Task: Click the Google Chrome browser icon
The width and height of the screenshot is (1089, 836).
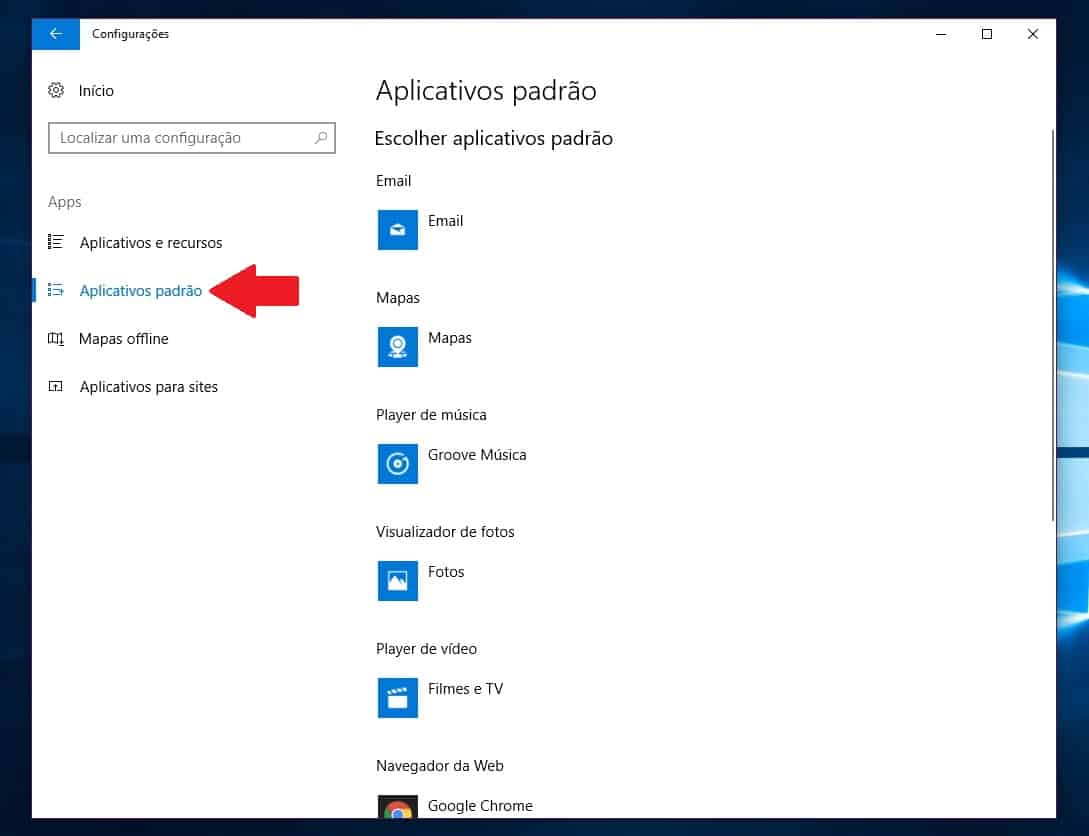Action: [x=398, y=807]
